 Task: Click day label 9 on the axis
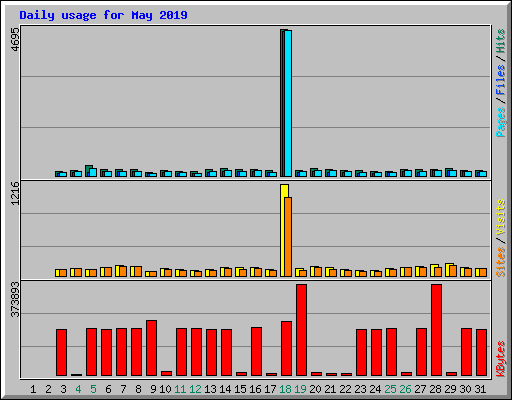(153, 389)
